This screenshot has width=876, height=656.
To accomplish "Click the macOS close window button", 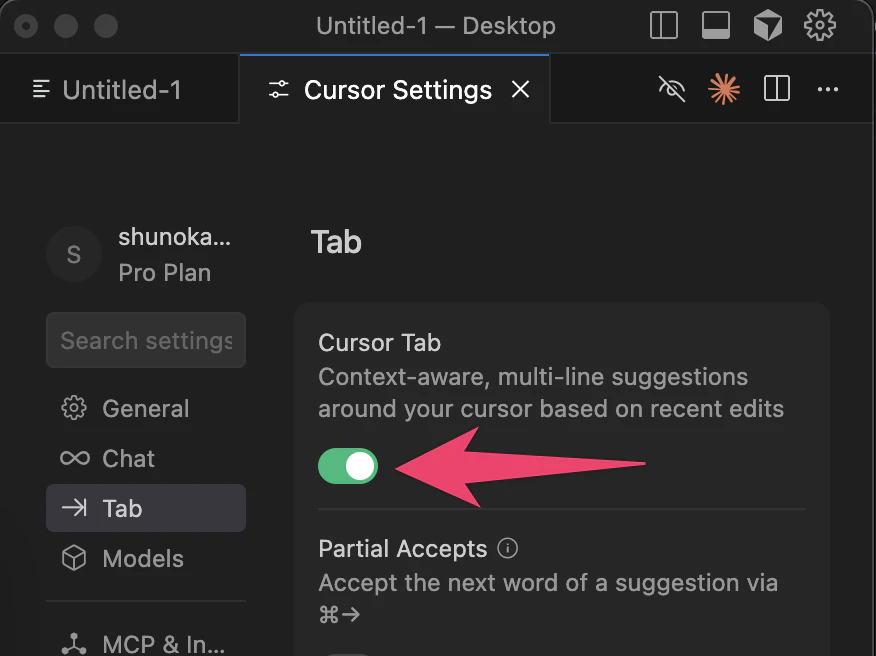I will [26, 26].
